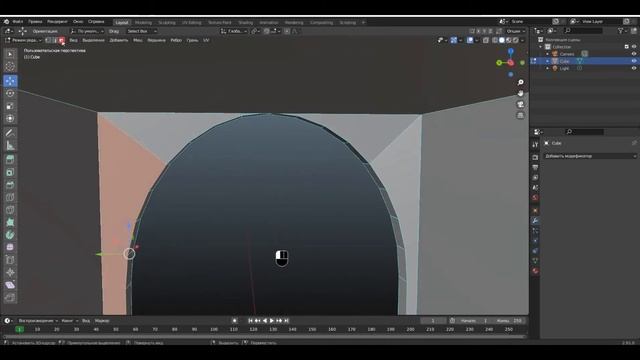Activate the Scale tool
The image size is (640, 360).
coord(10,106)
